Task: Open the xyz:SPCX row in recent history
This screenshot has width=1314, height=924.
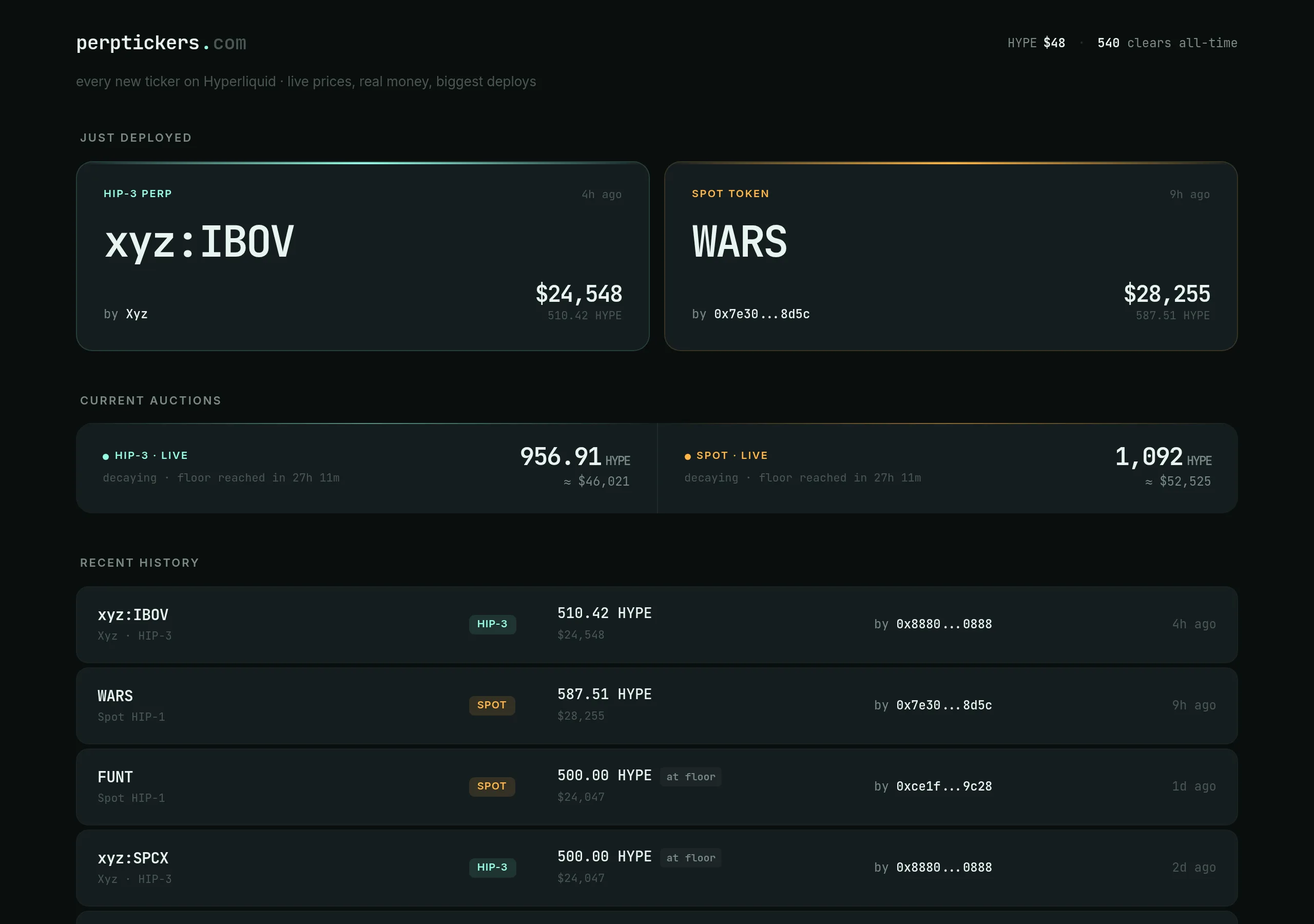Action: 656,868
